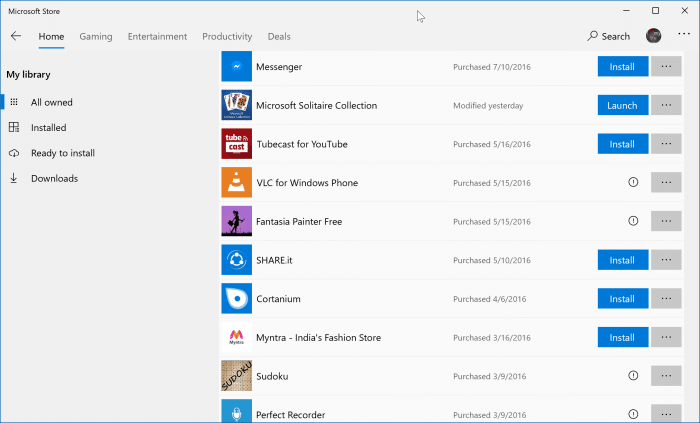Open more options for SHARE.it
The width and height of the screenshot is (700, 423).
pos(666,260)
